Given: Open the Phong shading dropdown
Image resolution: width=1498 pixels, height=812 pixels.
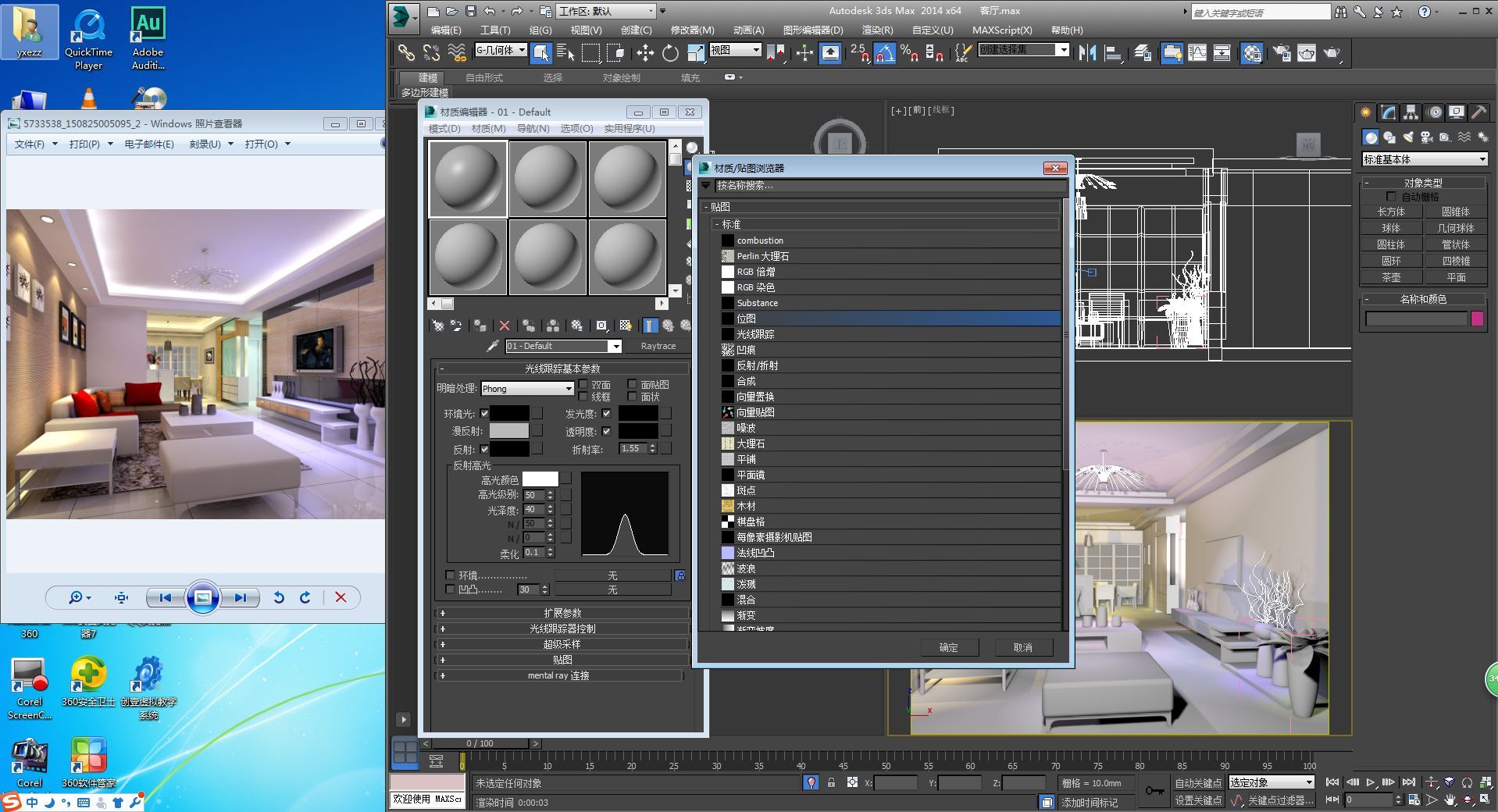Looking at the screenshot, I should [x=528, y=388].
